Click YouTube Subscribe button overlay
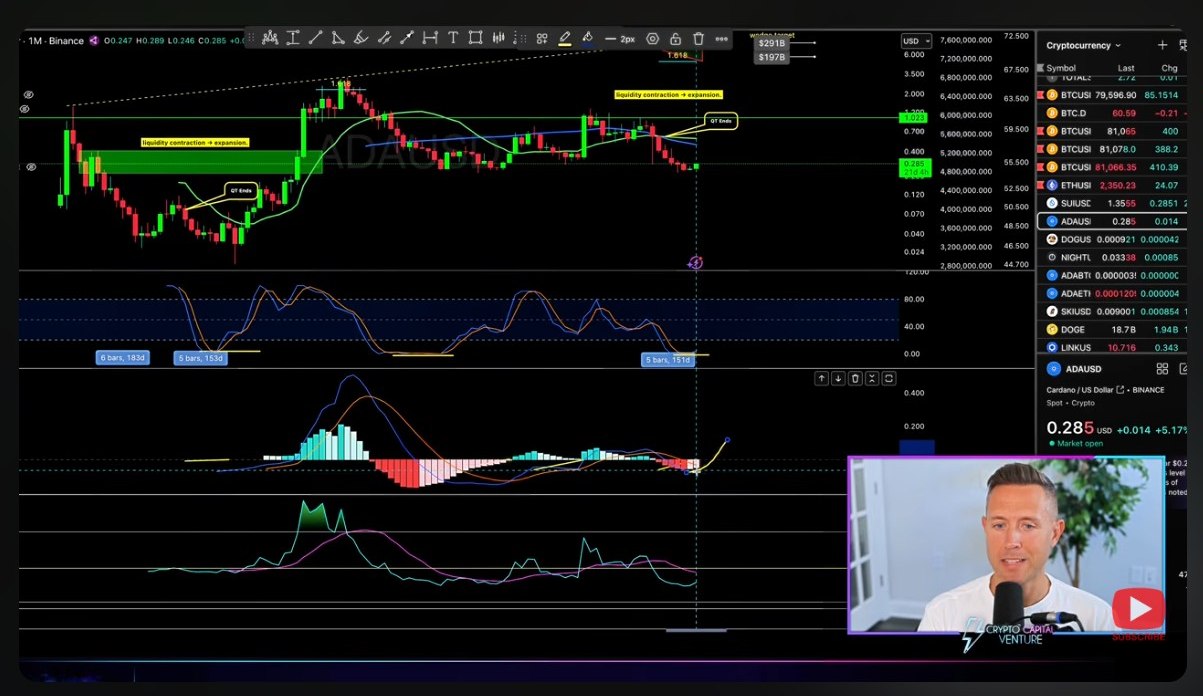 coord(1139,612)
